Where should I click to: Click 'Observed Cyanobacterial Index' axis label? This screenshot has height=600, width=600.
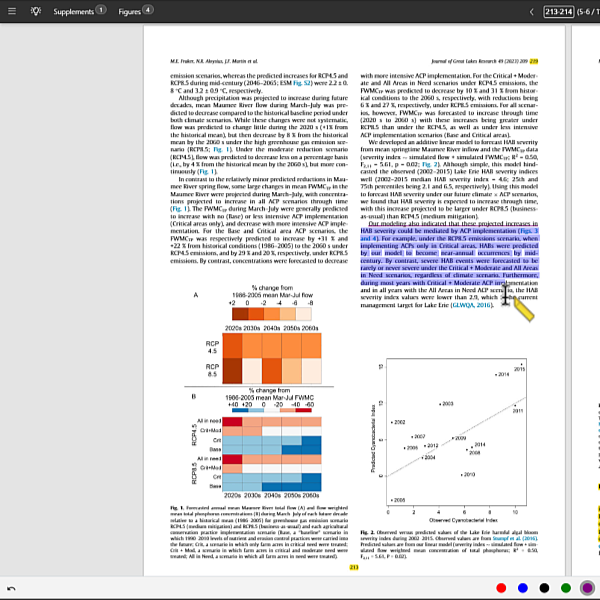(463, 520)
